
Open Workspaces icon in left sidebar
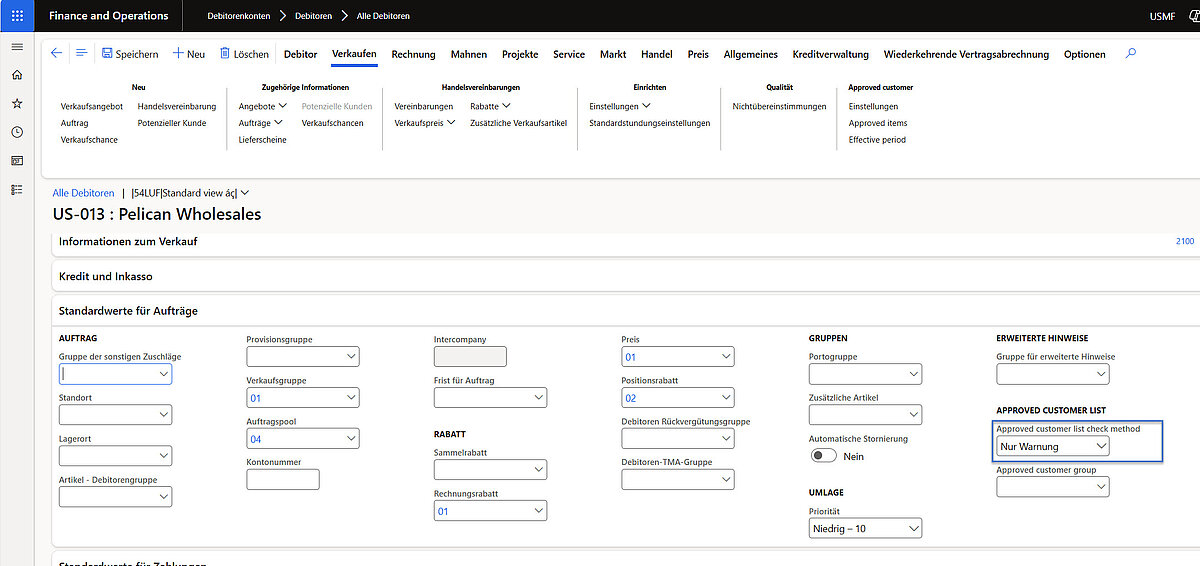coord(17,160)
